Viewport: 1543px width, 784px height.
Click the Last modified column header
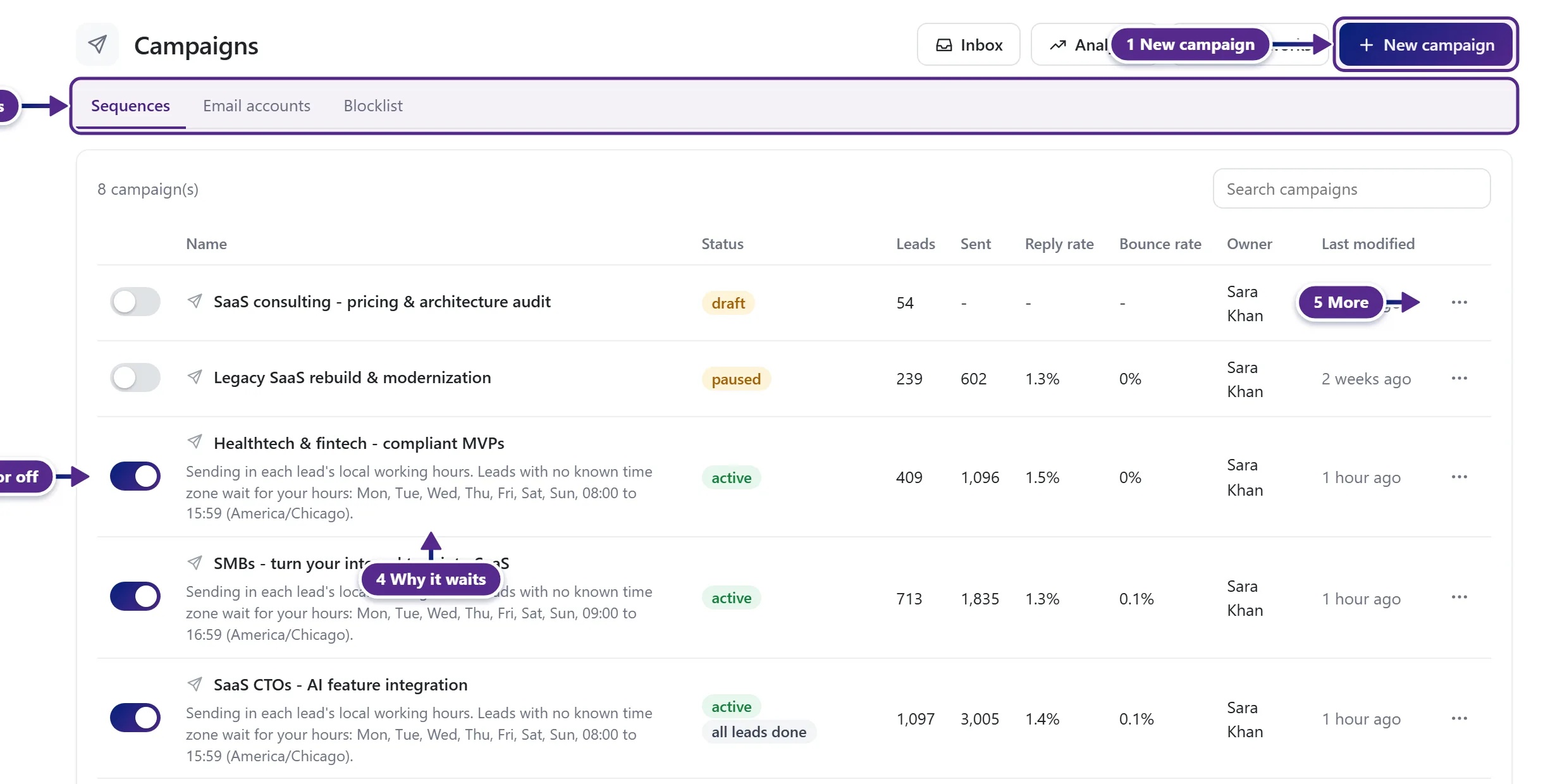[x=1368, y=244]
